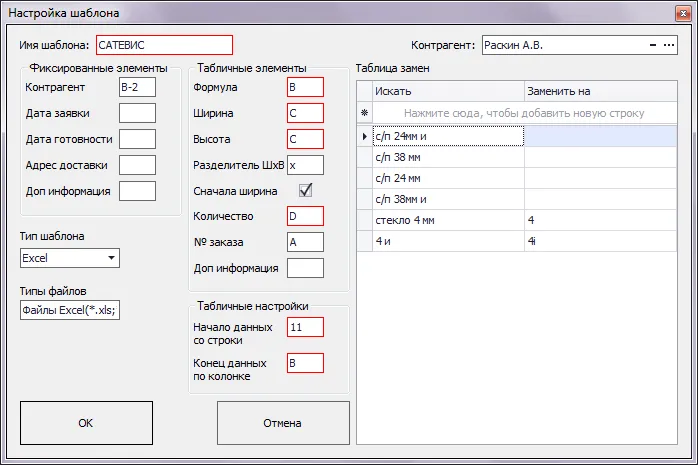Select the 4 и search cell
Image resolution: width=698 pixels, height=465 pixels.
point(448,241)
